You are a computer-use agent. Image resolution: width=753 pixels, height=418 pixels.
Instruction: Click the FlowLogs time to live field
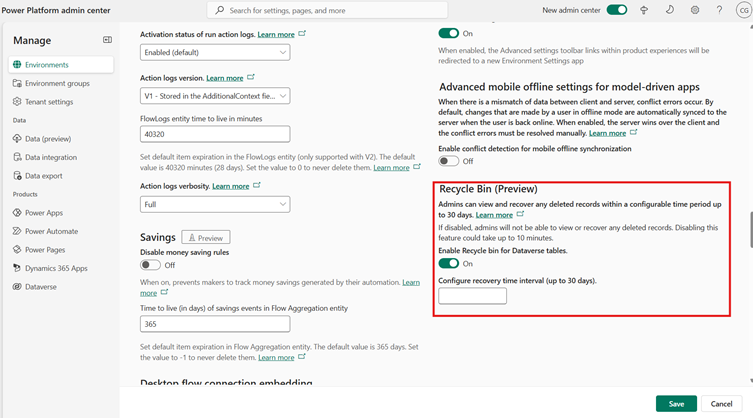point(215,134)
